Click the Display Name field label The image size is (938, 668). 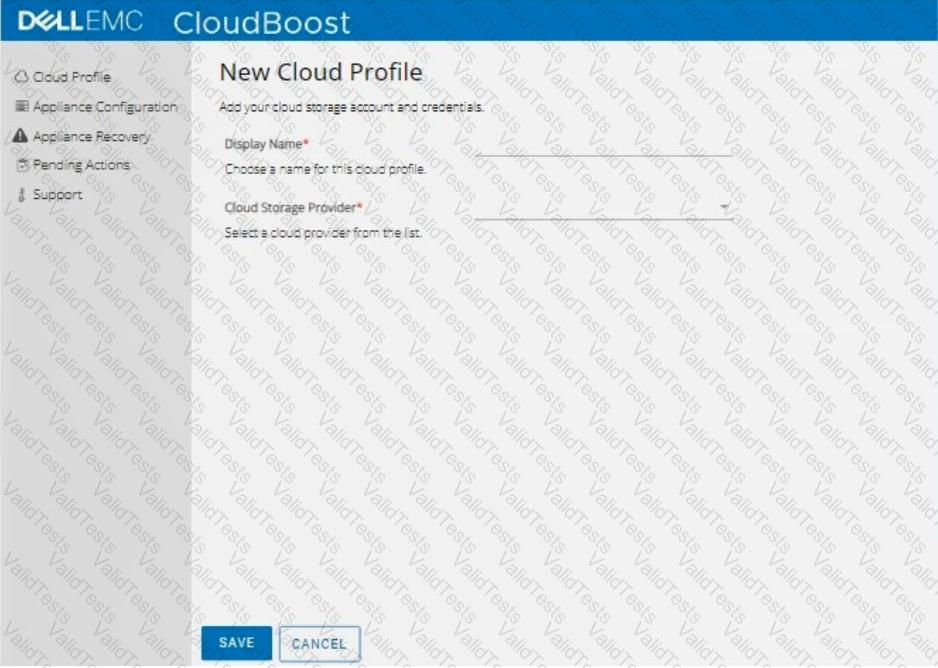[265, 145]
